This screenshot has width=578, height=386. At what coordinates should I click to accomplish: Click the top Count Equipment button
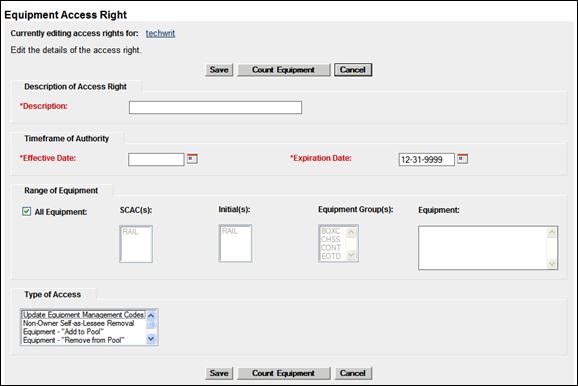[283, 70]
